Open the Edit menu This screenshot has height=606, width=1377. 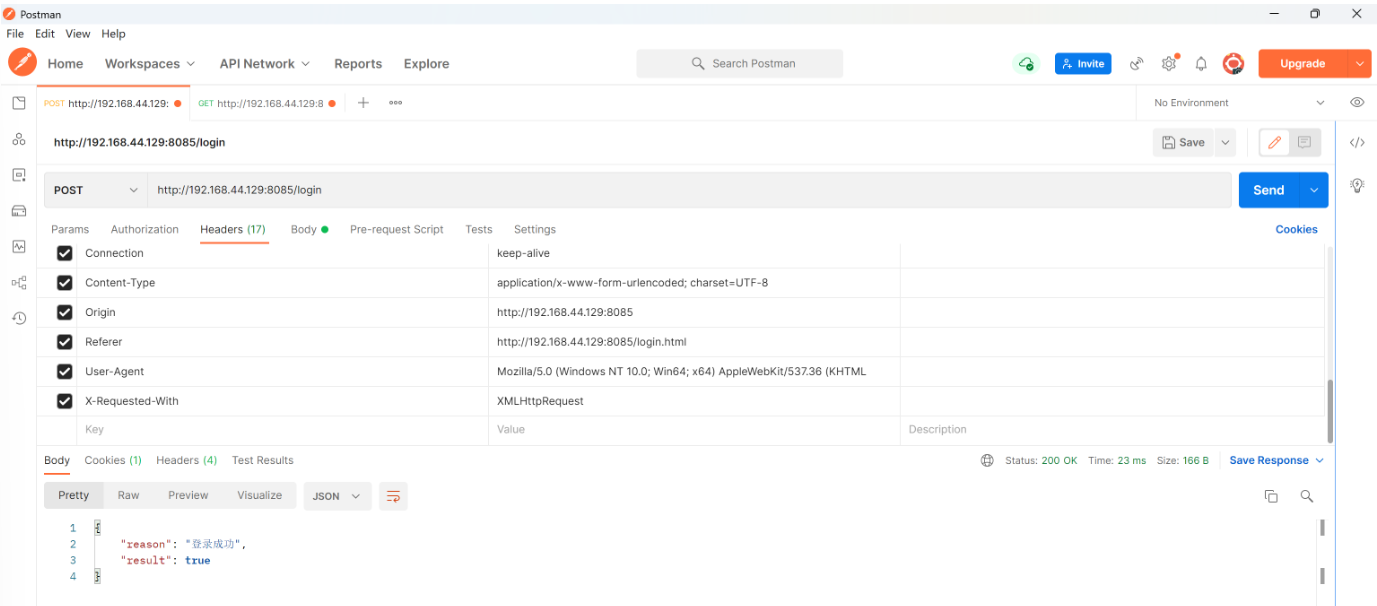[x=45, y=34]
